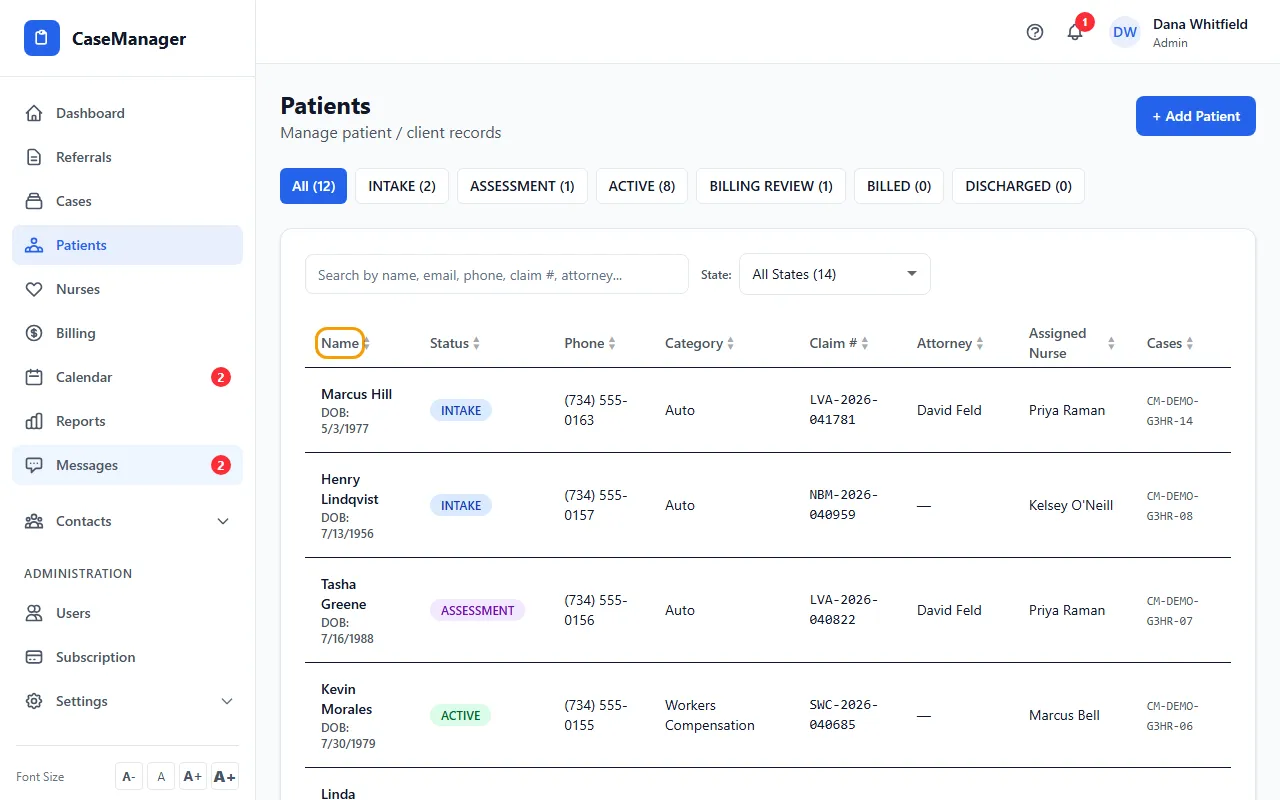The height and width of the screenshot is (800, 1280).
Task: Click the Settings gear icon
Action: [34, 701]
